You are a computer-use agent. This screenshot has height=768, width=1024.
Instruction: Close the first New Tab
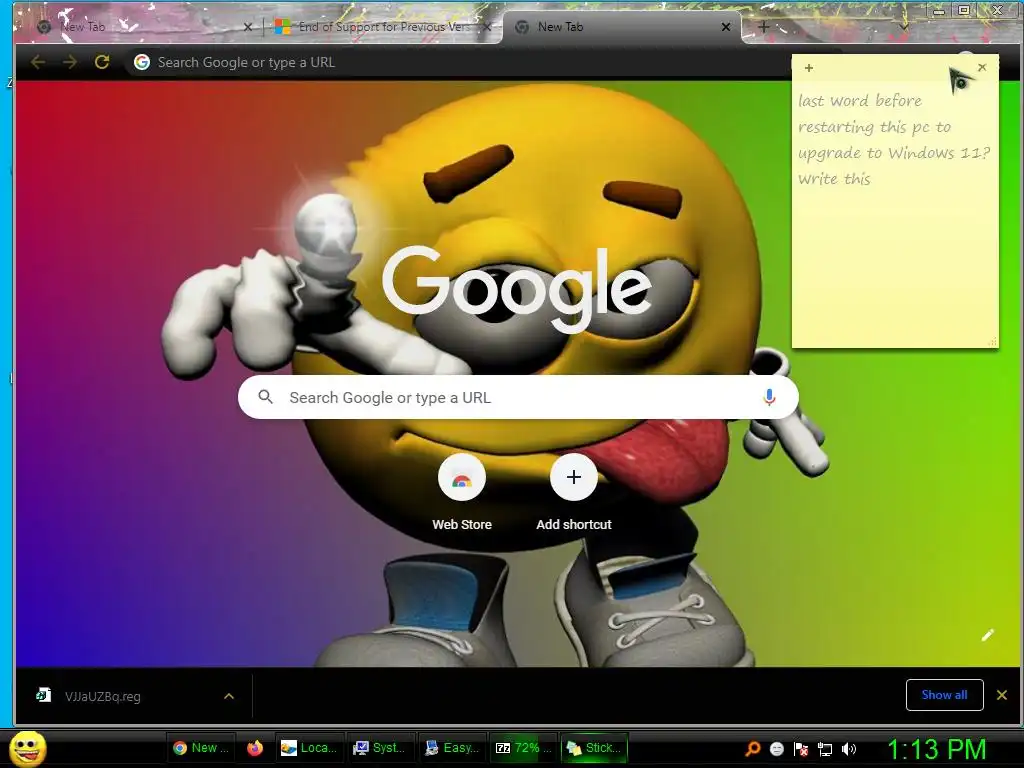click(x=248, y=27)
